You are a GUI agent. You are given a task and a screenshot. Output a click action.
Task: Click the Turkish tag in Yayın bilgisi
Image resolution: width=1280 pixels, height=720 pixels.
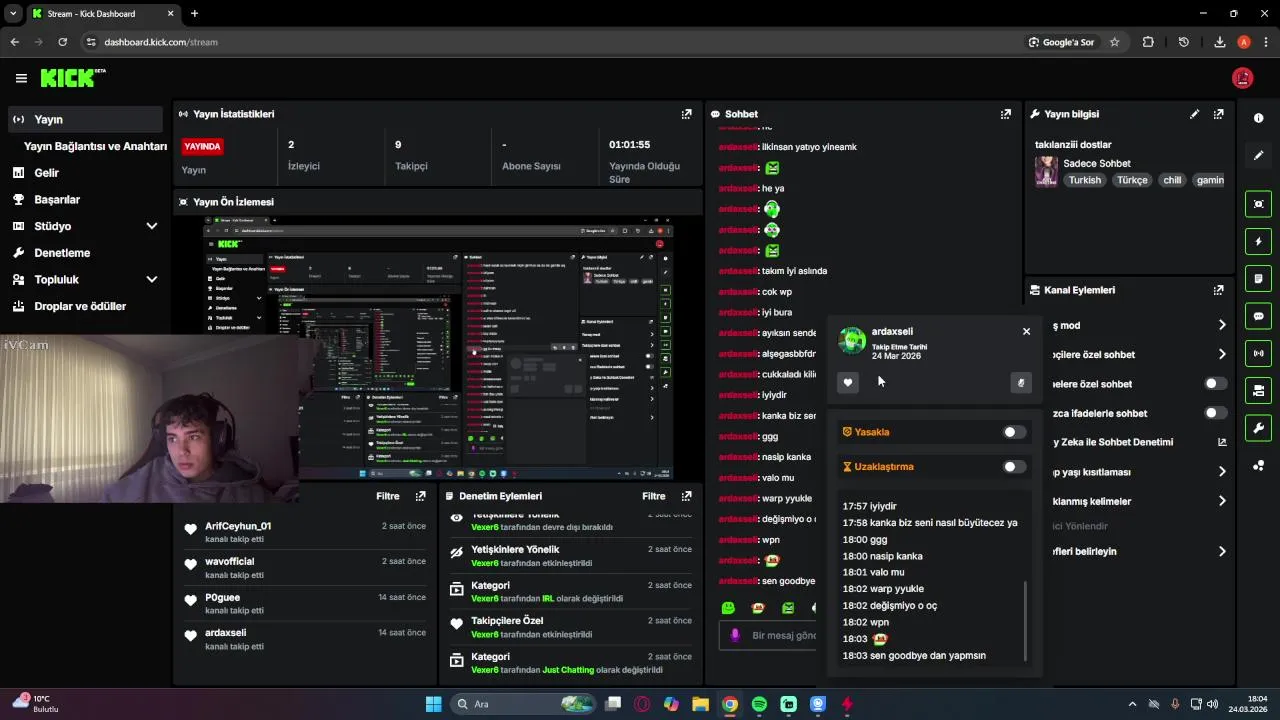1084,180
